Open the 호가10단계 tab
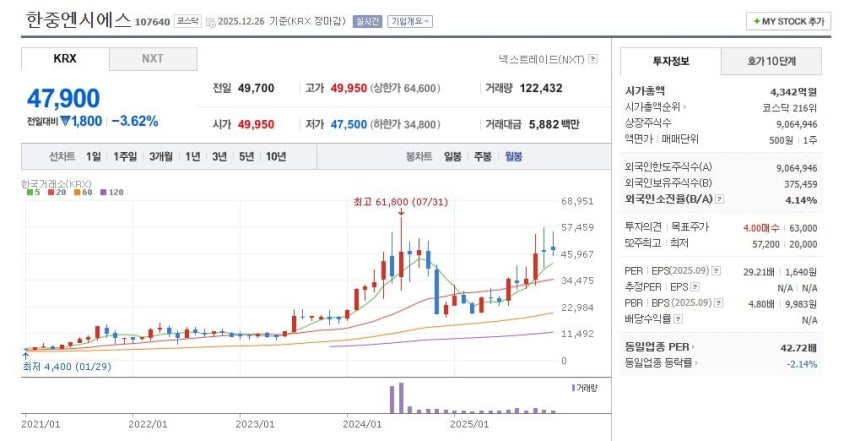Viewport: 860px width, 441px height. coord(771,61)
